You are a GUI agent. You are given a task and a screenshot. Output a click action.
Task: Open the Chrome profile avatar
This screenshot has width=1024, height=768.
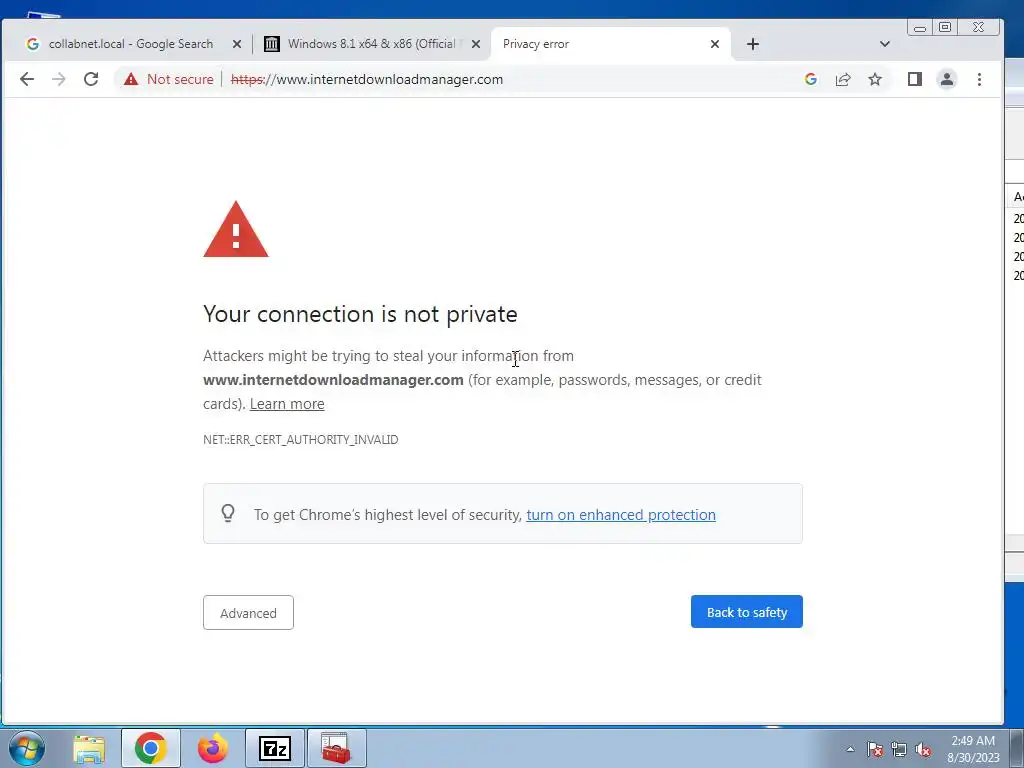click(947, 79)
